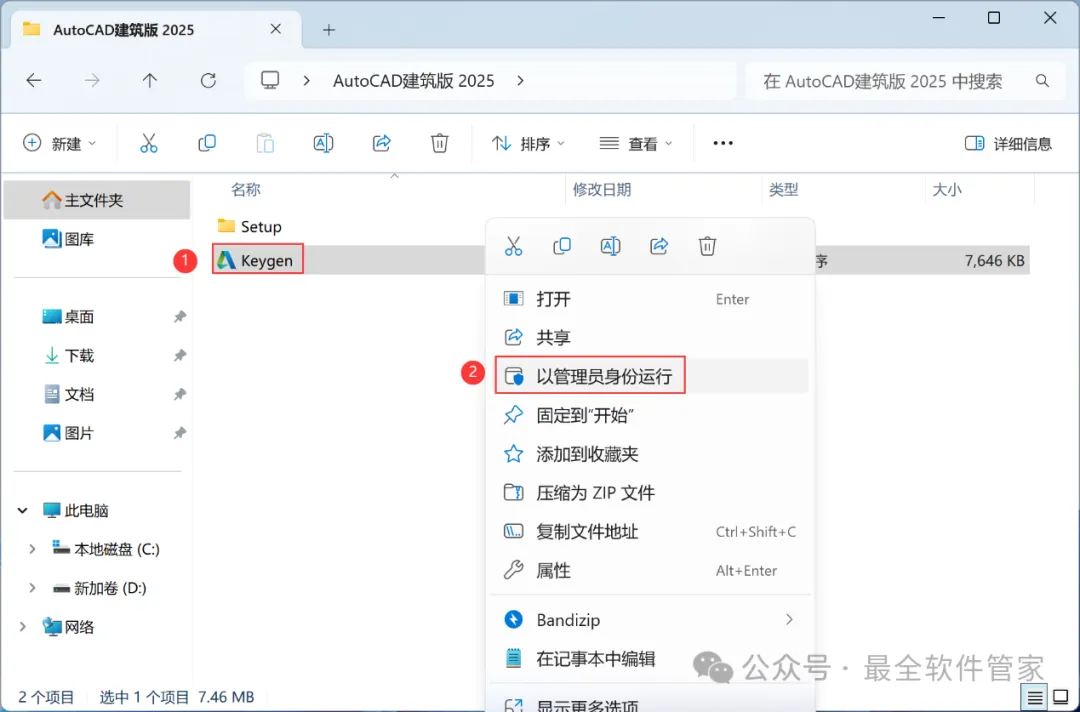Click the PC monitor icon in address bar
This screenshot has width=1080, height=712.
pos(270,81)
